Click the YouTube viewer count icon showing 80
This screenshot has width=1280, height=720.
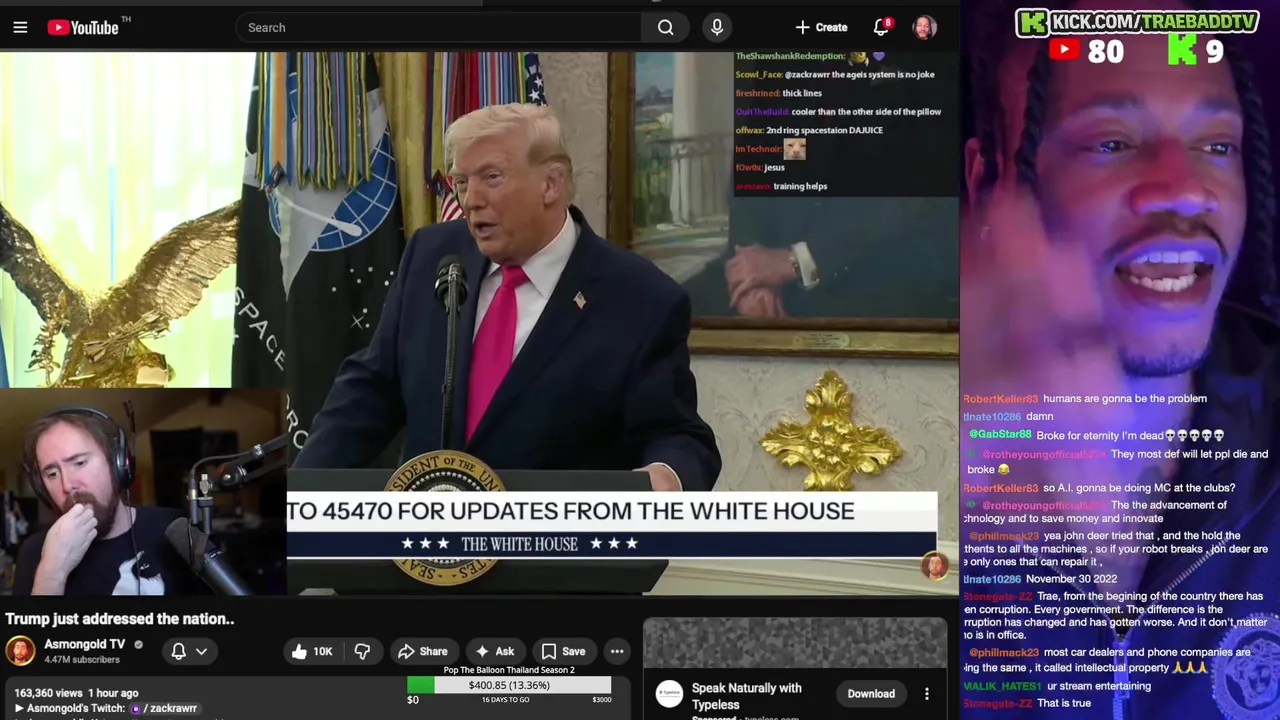tap(1064, 50)
